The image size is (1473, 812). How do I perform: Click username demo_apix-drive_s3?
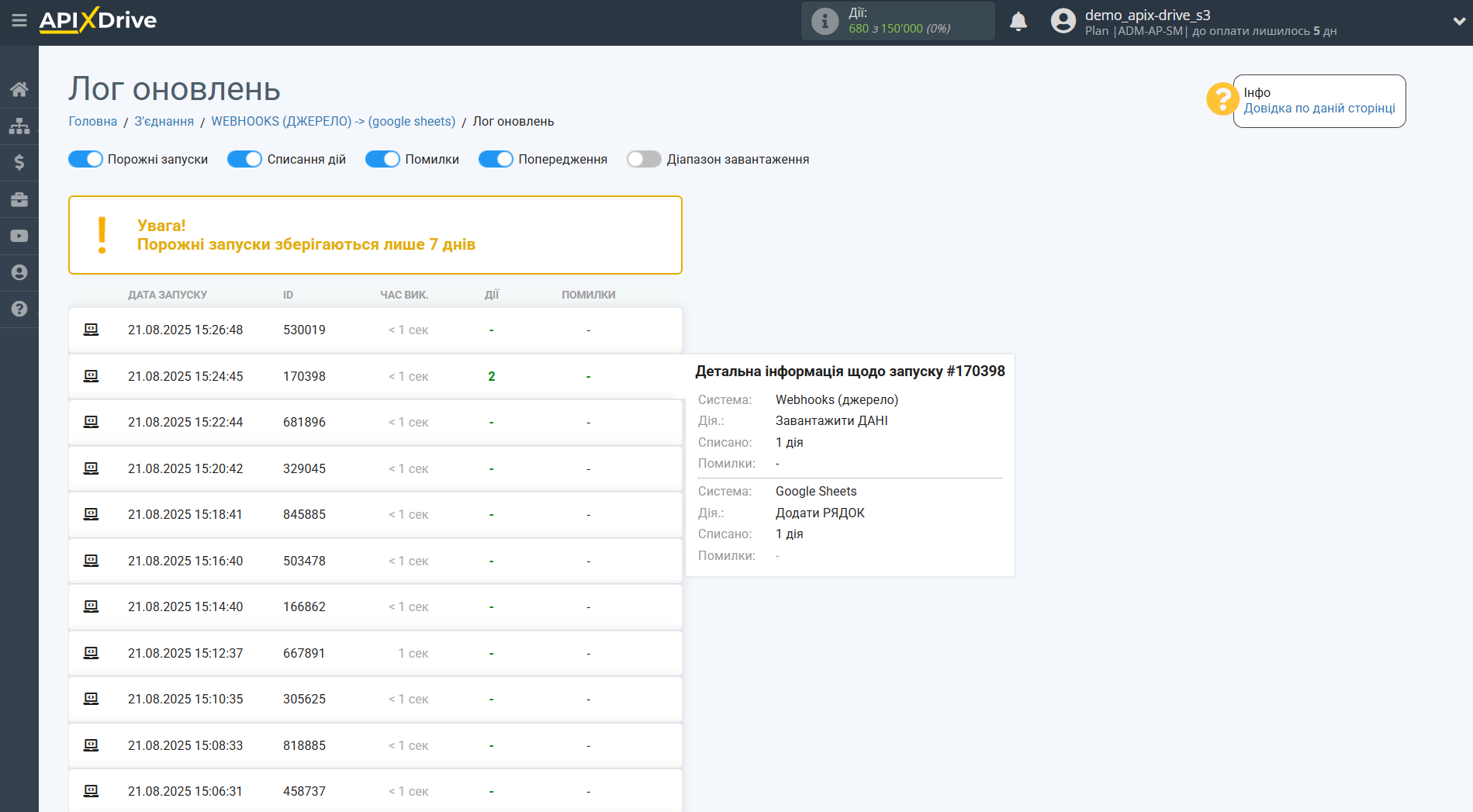point(1147,15)
